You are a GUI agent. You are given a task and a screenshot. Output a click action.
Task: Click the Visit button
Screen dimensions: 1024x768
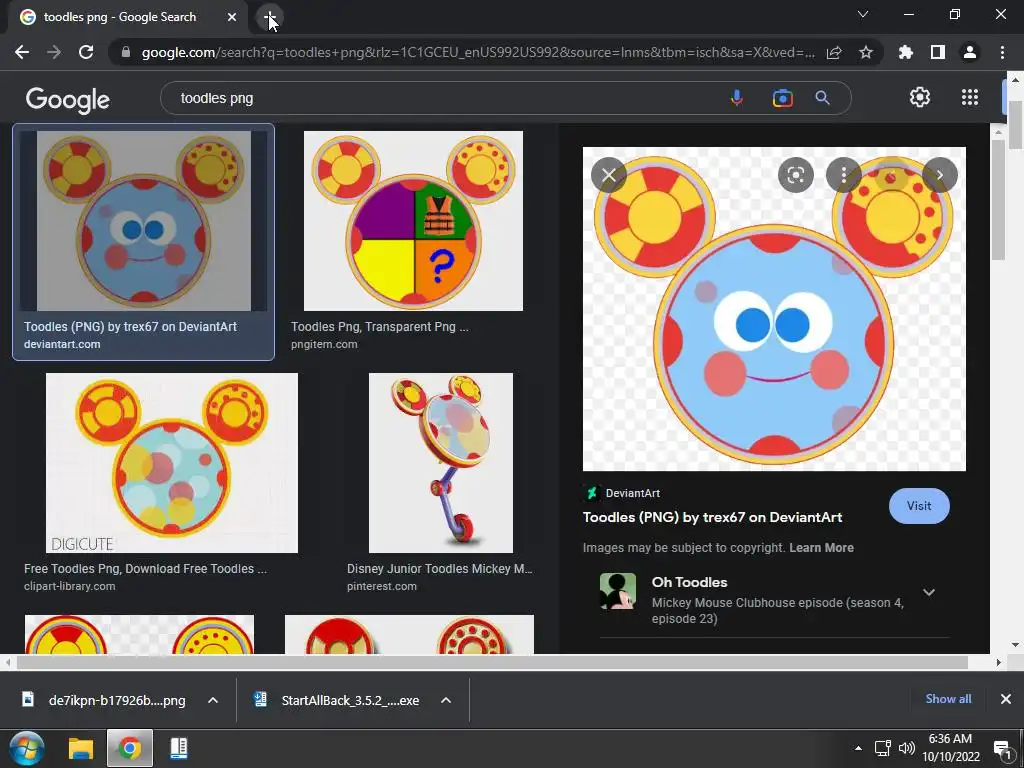point(919,506)
